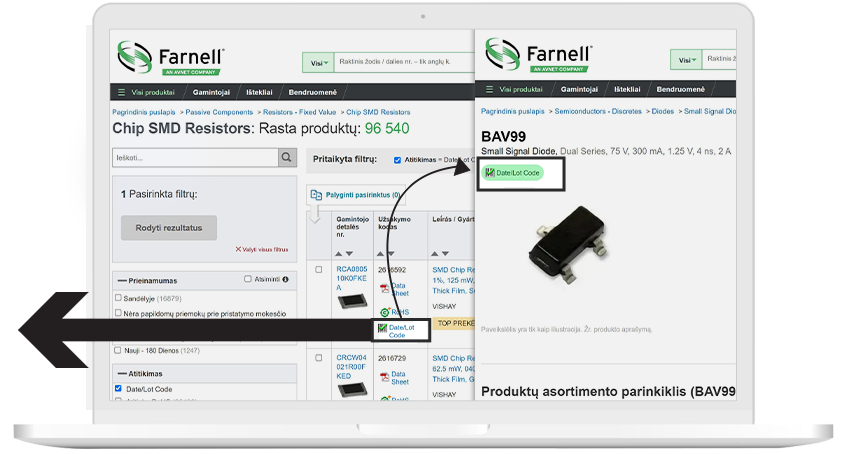Open the hamburger Visi produktai menu icon

121,92
